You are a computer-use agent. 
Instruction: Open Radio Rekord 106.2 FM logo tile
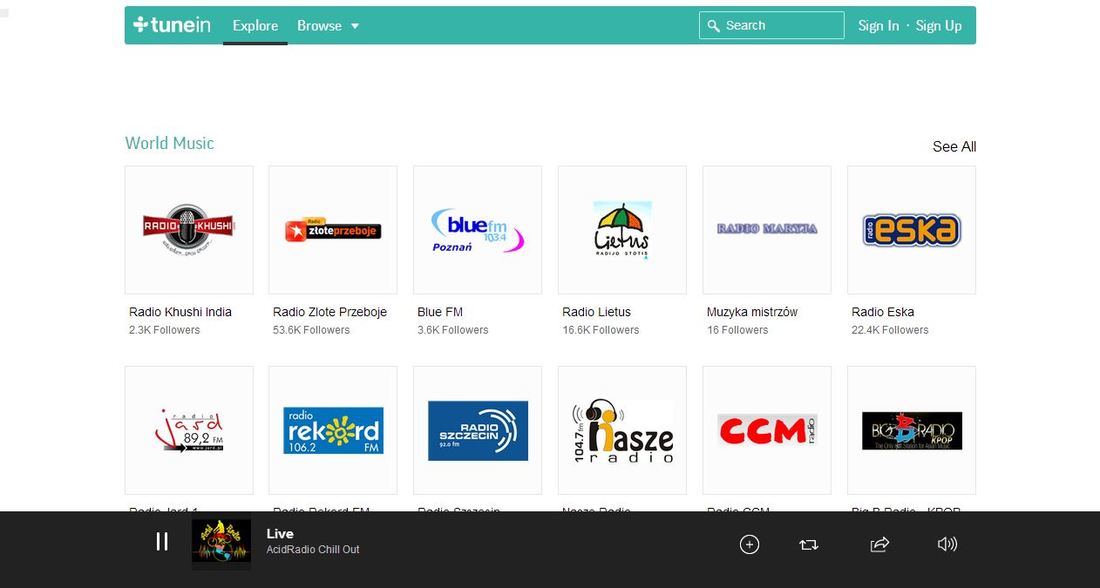tap(333, 430)
